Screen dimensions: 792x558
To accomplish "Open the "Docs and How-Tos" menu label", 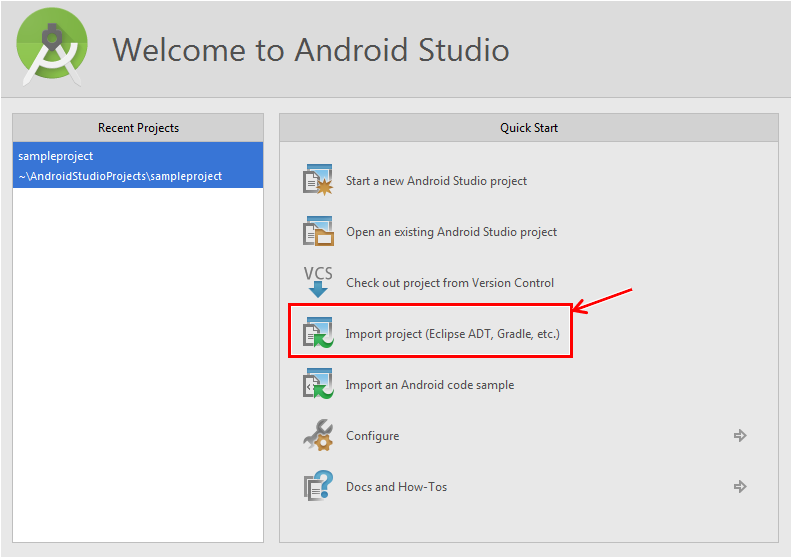I will [x=396, y=487].
